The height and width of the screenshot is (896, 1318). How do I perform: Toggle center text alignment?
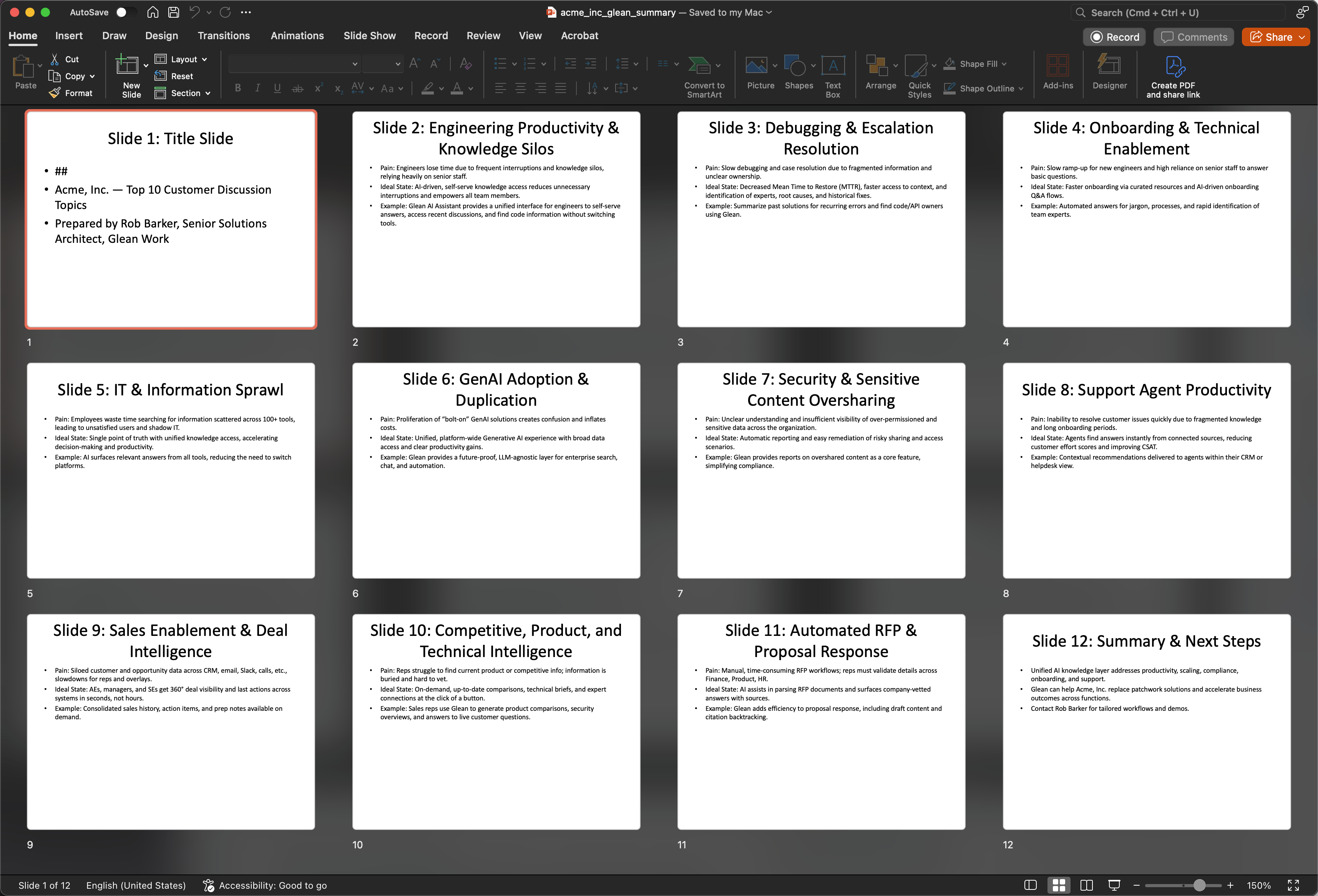[520, 88]
